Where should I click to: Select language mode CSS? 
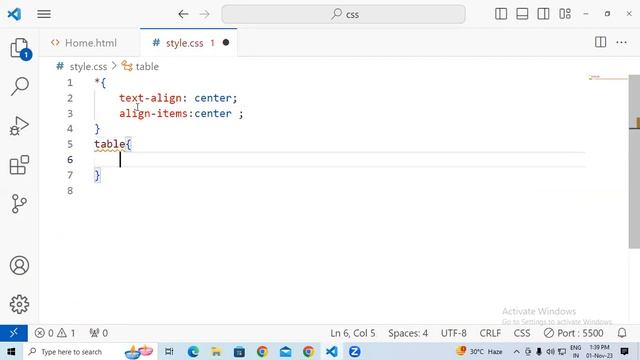tap(522, 333)
